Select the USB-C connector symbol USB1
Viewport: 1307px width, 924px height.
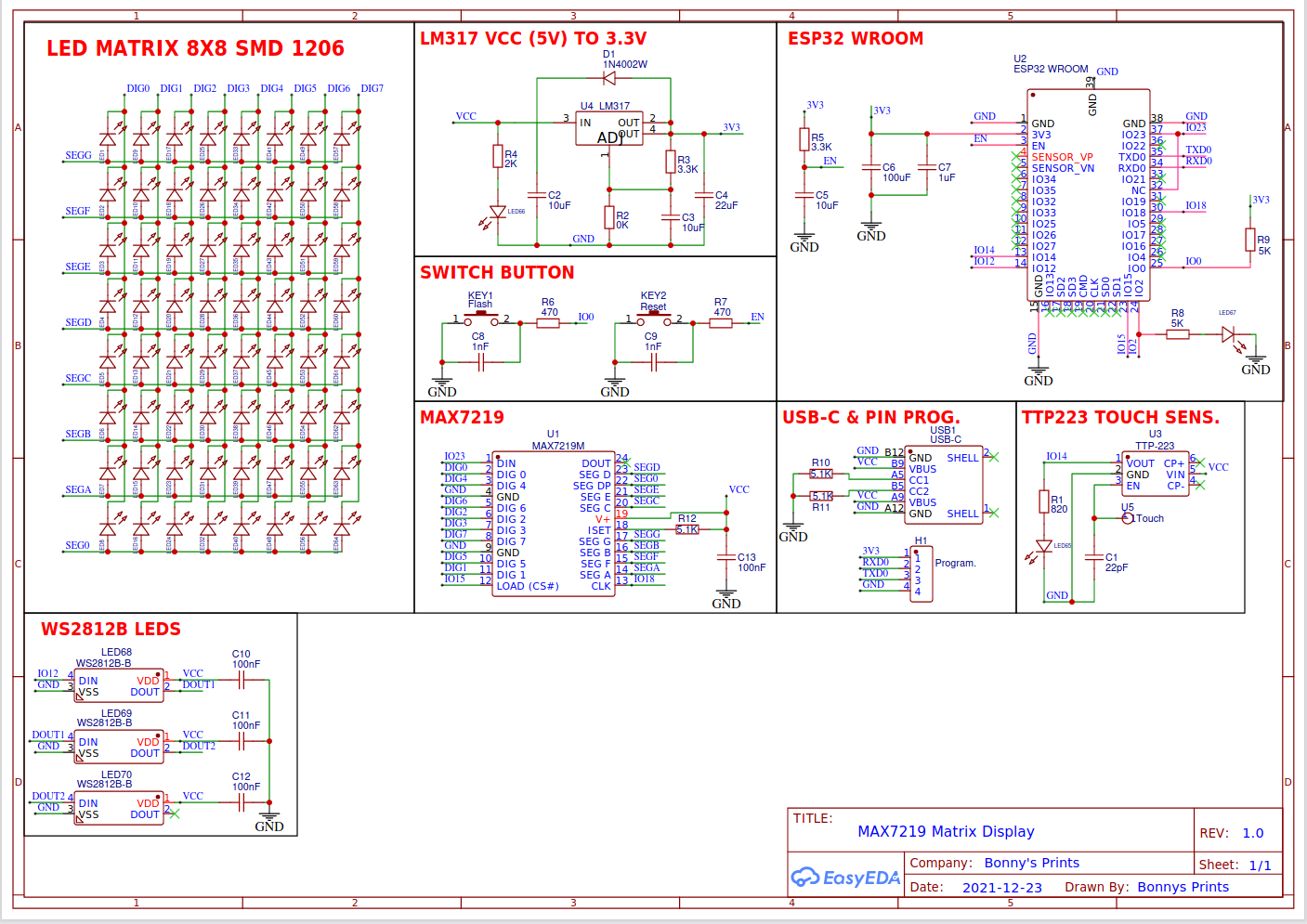coord(943,483)
